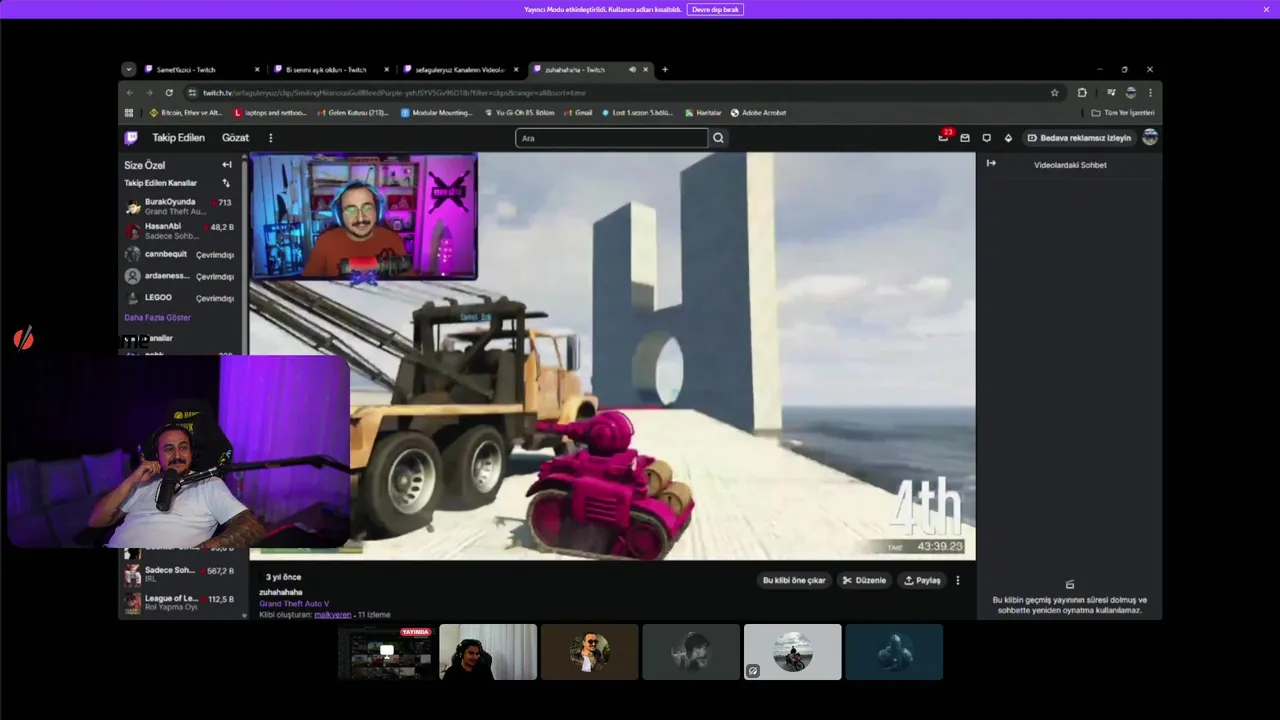Open the Twitch user avatar menu
The image size is (1280, 720).
[x=1150, y=137]
